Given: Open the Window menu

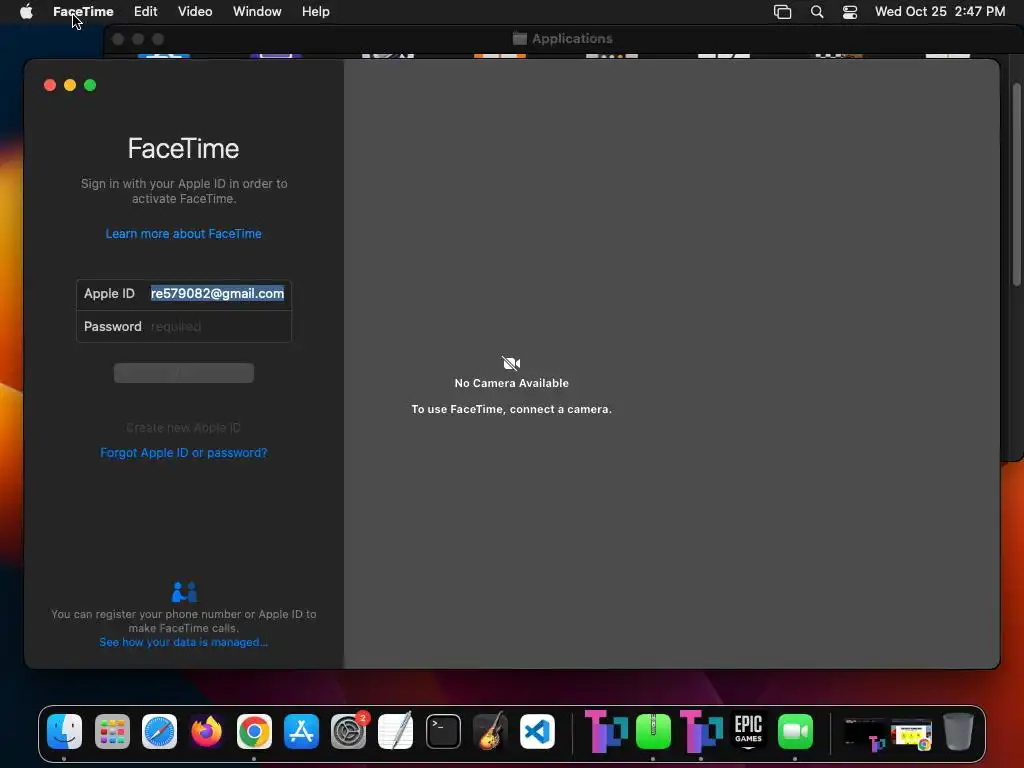Looking at the screenshot, I should click(x=257, y=12).
